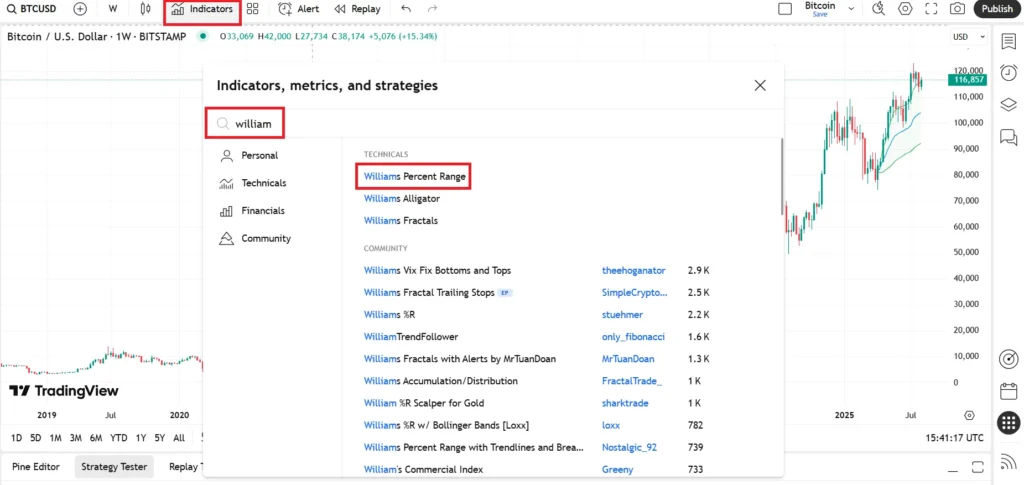Set chart range to 1M
The height and width of the screenshot is (485, 1024).
coord(56,438)
